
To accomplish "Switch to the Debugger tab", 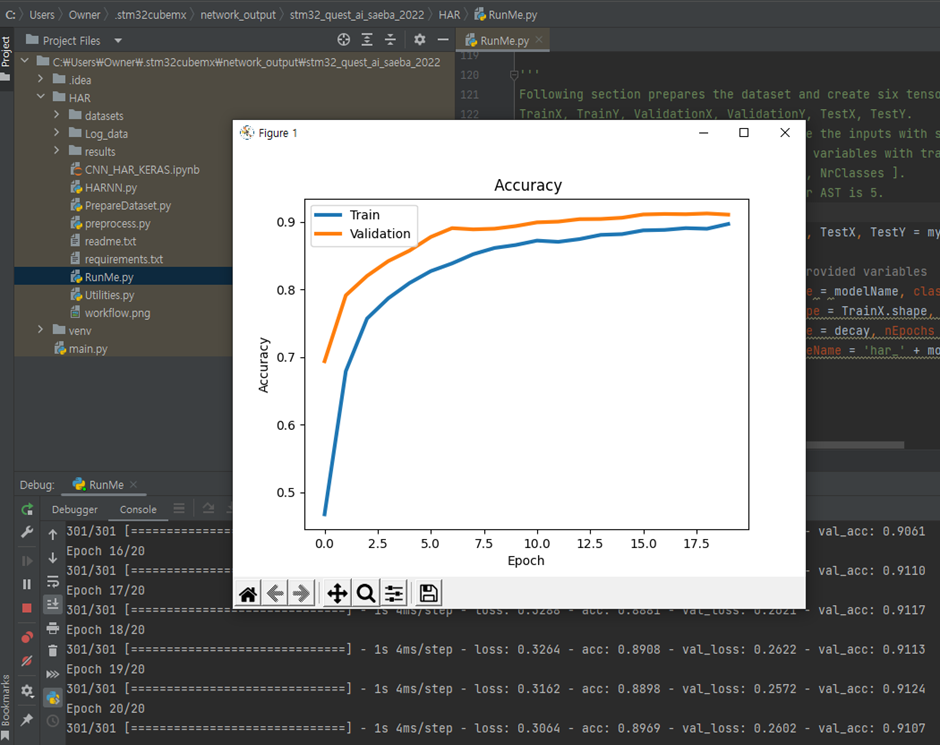I will [x=75, y=509].
